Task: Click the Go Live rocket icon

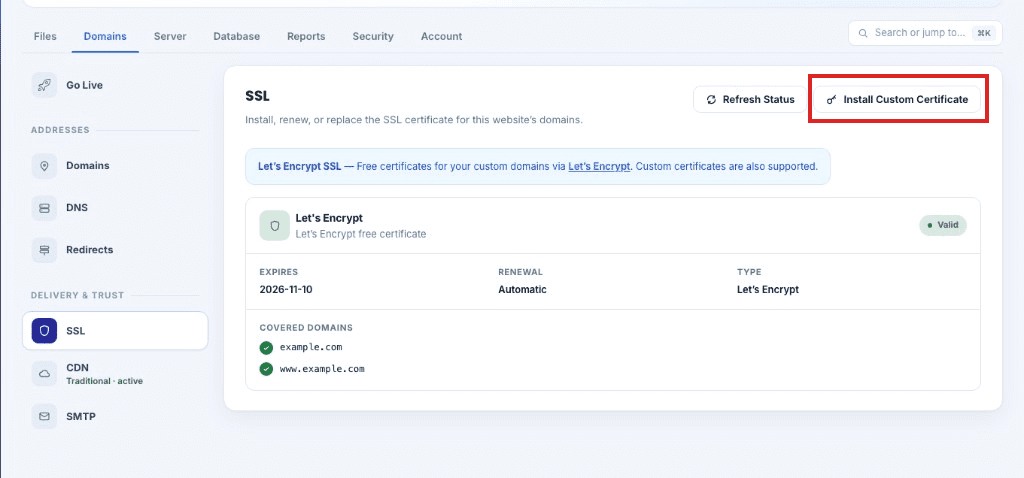Action: tap(44, 85)
